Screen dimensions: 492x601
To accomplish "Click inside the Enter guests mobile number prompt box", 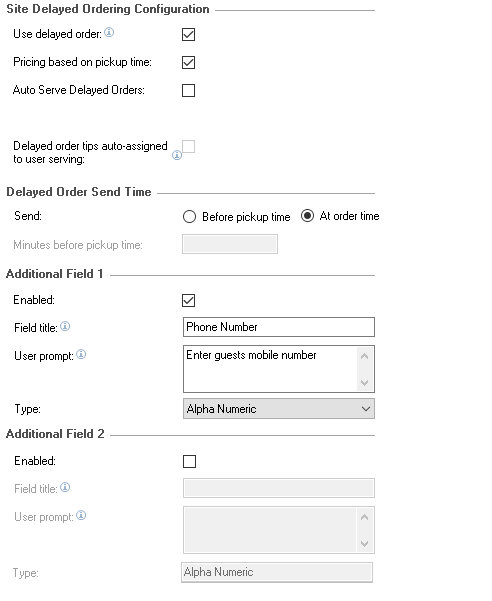I will [270, 369].
